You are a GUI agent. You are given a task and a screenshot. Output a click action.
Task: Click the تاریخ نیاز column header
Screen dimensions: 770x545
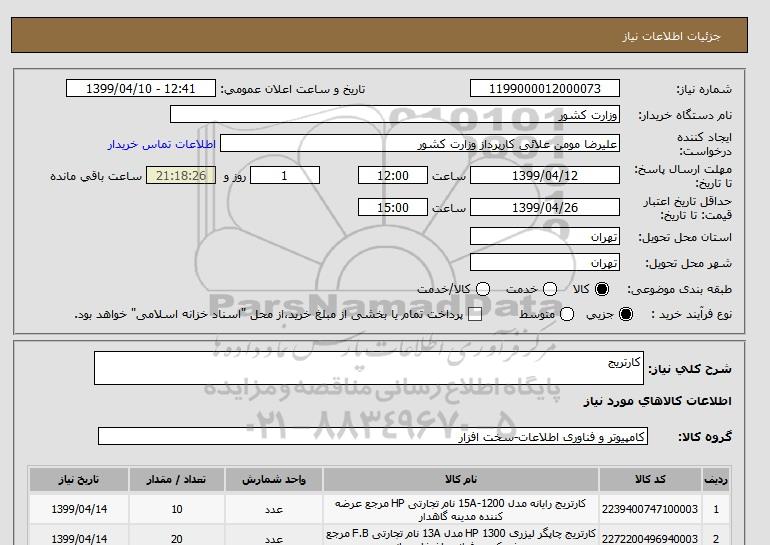pyautogui.click(x=79, y=479)
